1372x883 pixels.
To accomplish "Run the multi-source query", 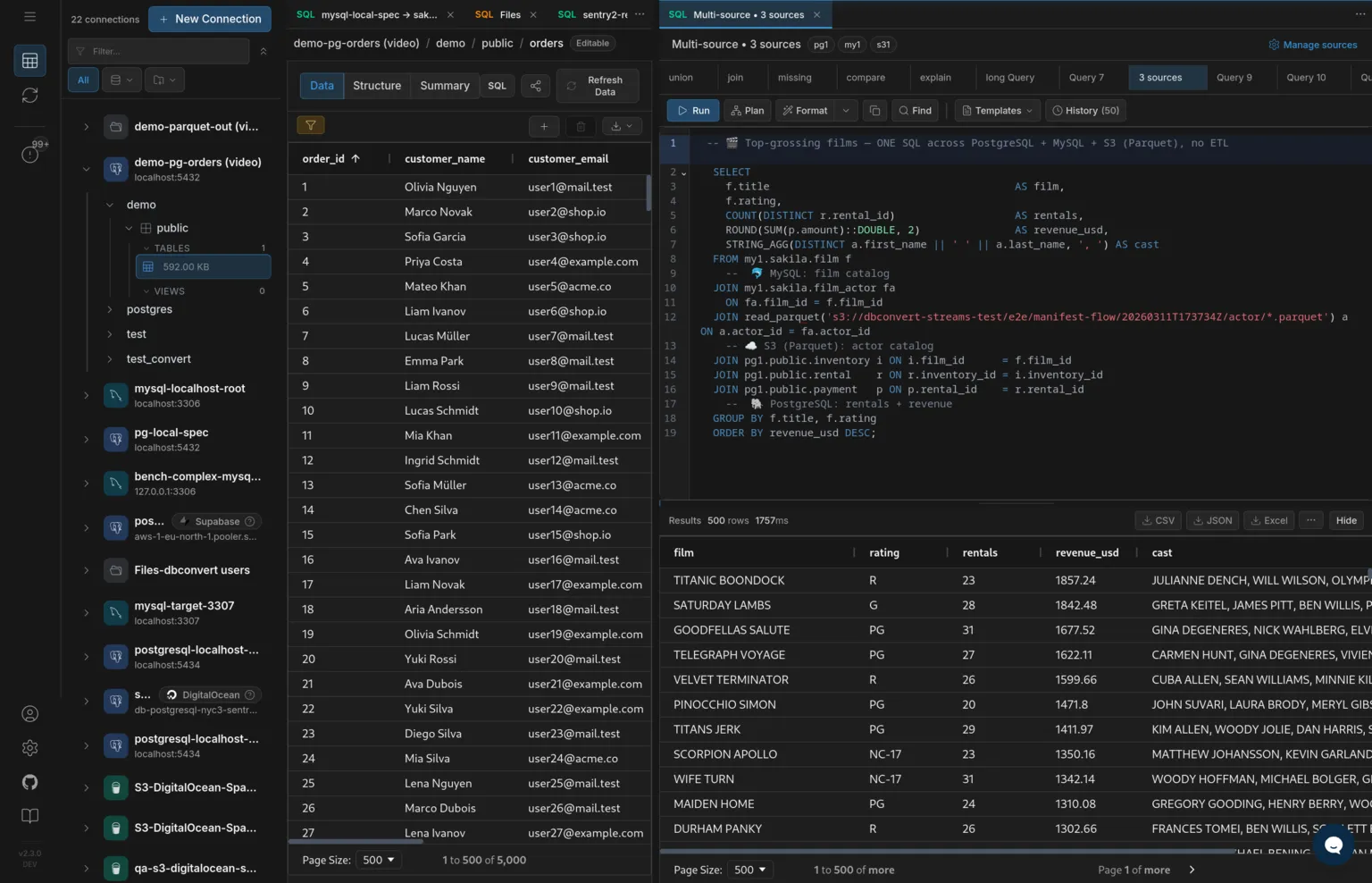I will [x=693, y=111].
